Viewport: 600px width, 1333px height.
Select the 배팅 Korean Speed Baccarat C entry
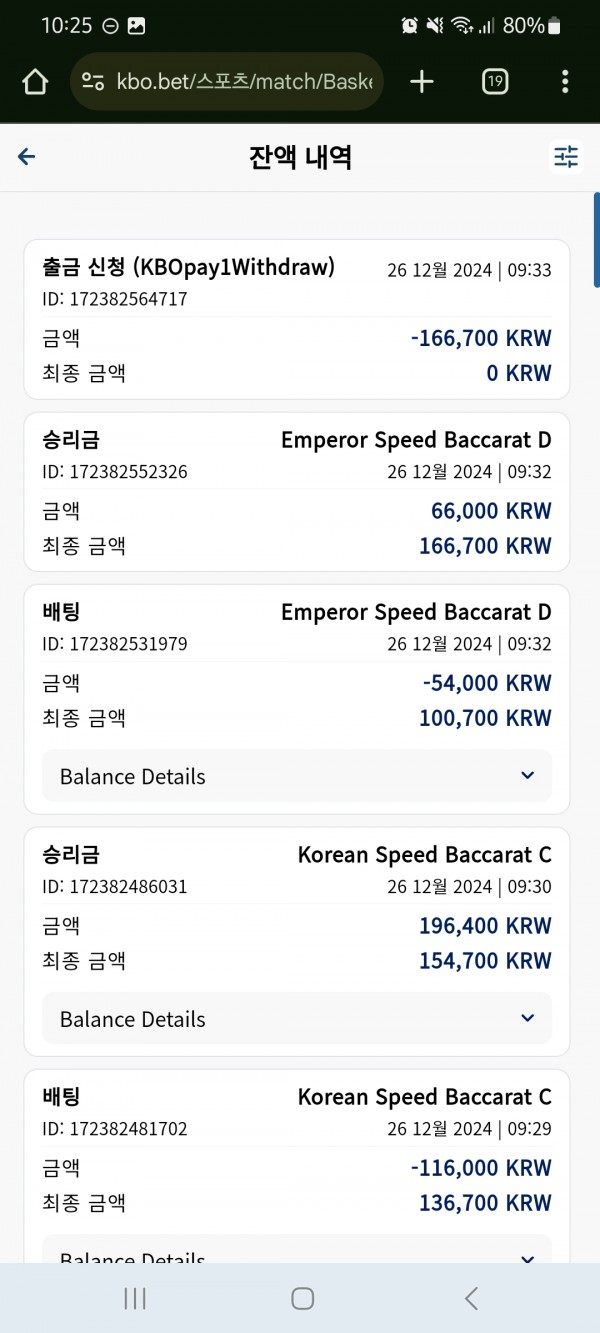[297, 1165]
